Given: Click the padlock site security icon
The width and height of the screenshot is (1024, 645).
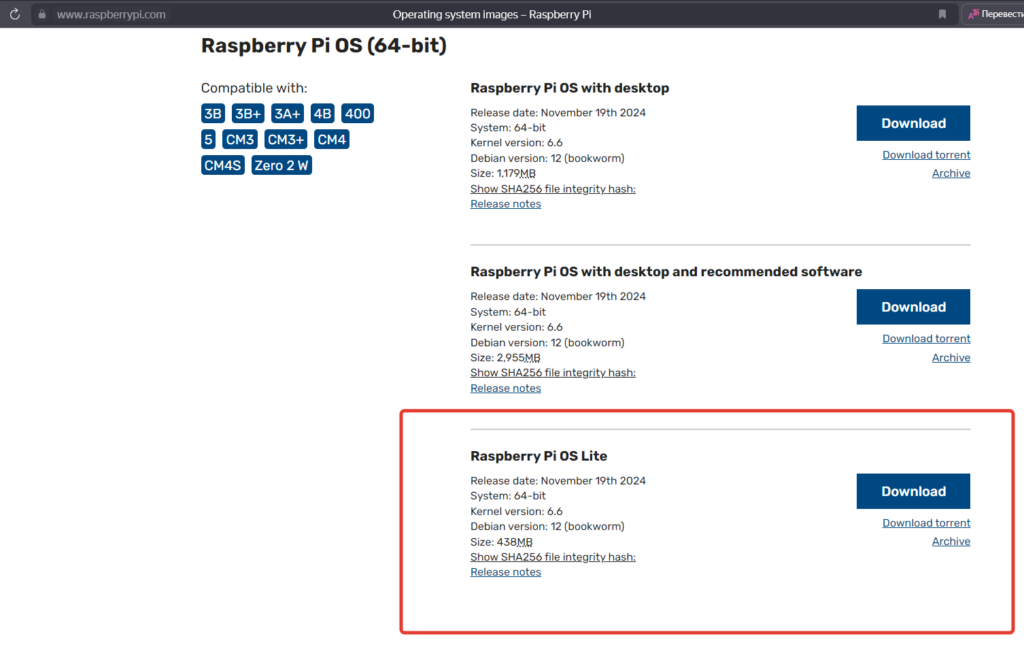Looking at the screenshot, I should 41,15.
